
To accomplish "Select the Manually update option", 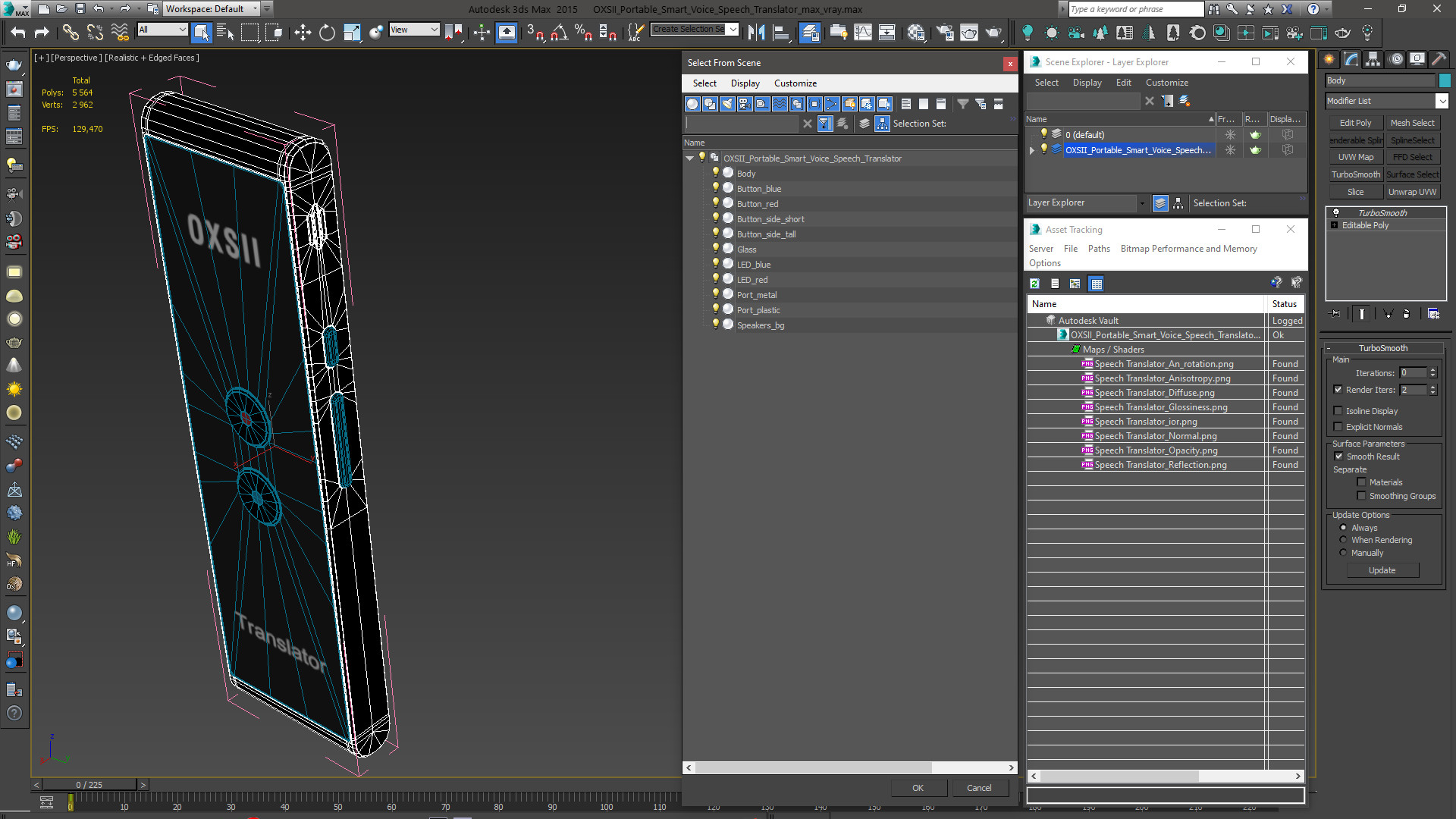I will coord(1343,552).
